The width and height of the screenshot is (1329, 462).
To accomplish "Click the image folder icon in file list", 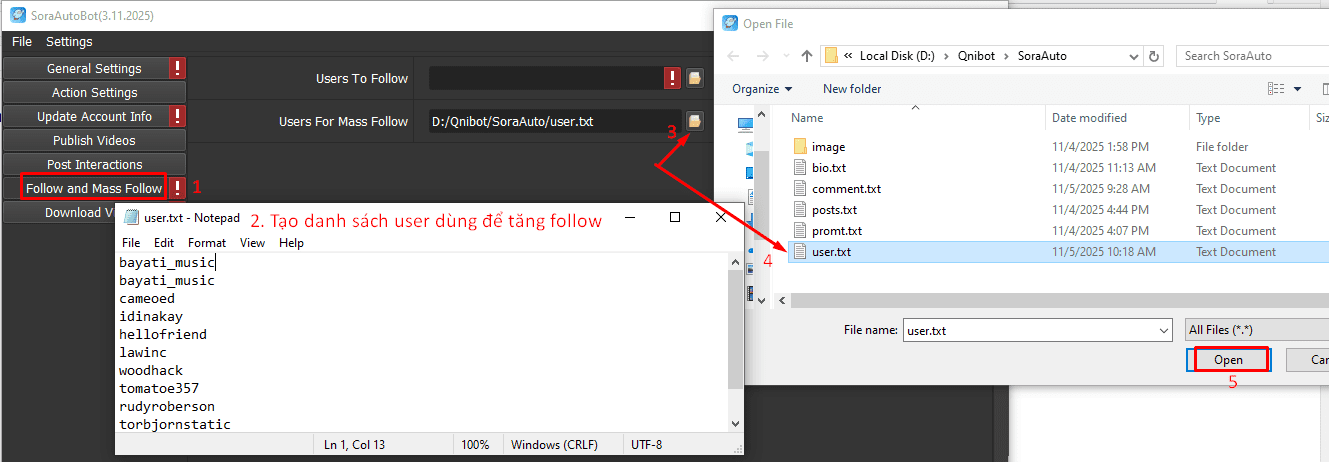I will [x=799, y=147].
